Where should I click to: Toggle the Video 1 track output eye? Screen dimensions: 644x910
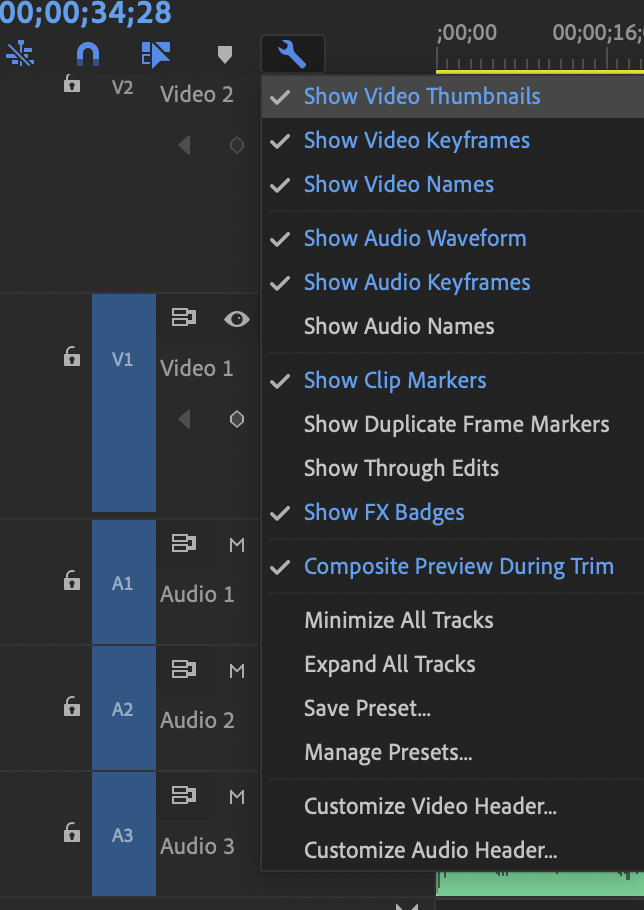(236, 318)
